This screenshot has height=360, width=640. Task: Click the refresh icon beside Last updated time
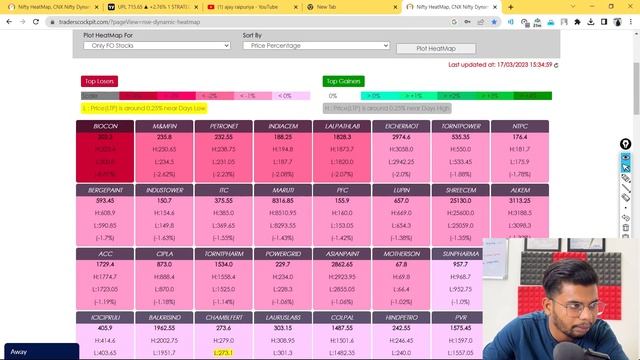coord(556,65)
